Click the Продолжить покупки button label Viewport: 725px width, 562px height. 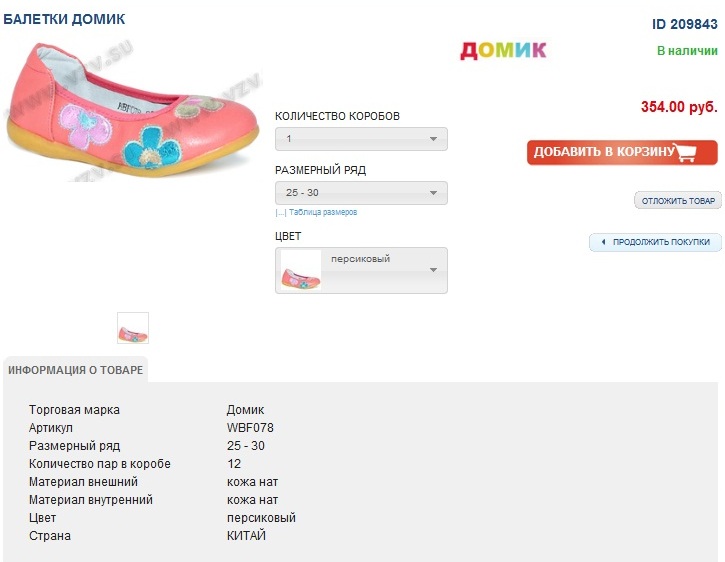pos(661,242)
